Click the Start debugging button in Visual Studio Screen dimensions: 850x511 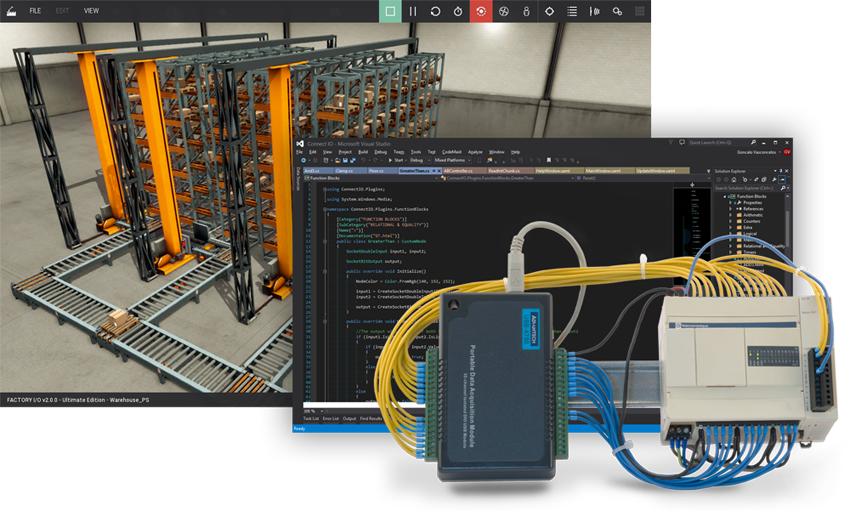point(396,160)
